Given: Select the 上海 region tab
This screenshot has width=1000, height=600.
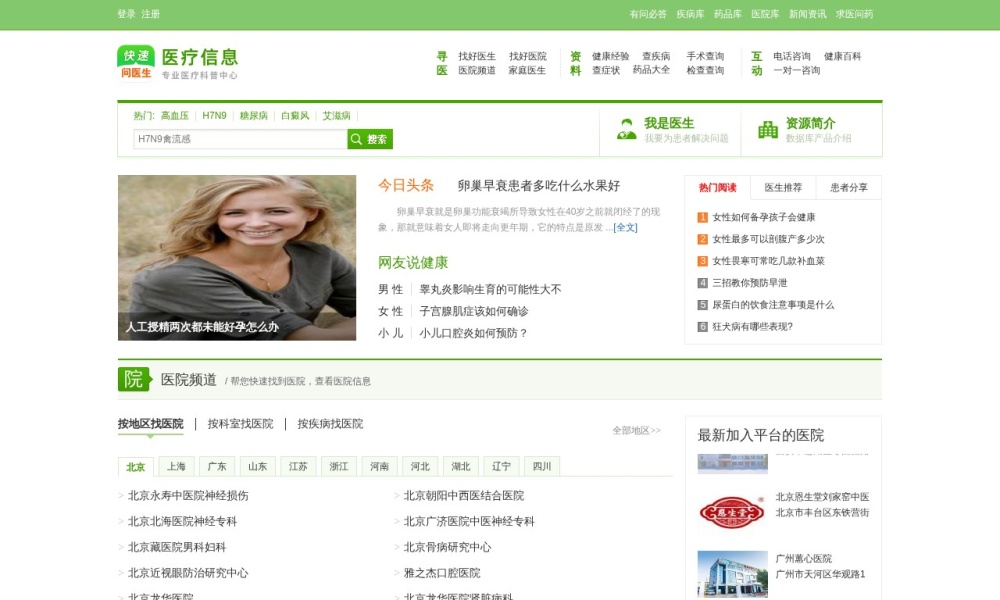Looking at the screenshot, I should (176, 466).
